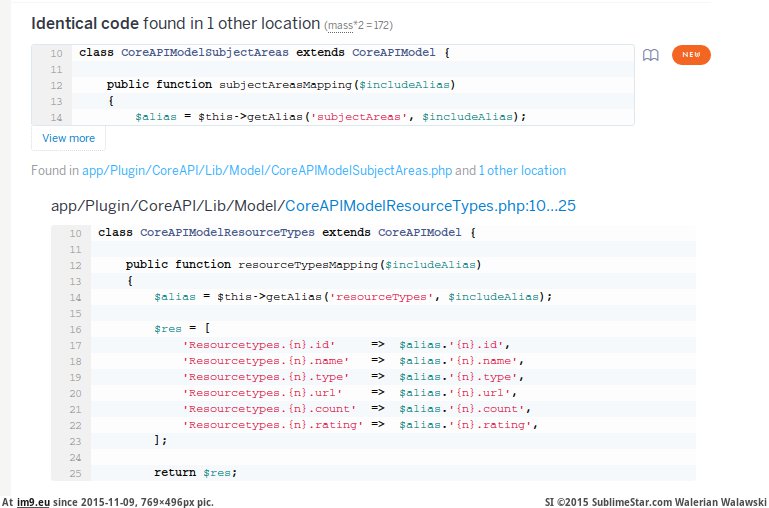This screenshot has height=508, width=769.
Task: Open CoreAPIModelSubjectAreas.php file link
Action: (267, 171)
